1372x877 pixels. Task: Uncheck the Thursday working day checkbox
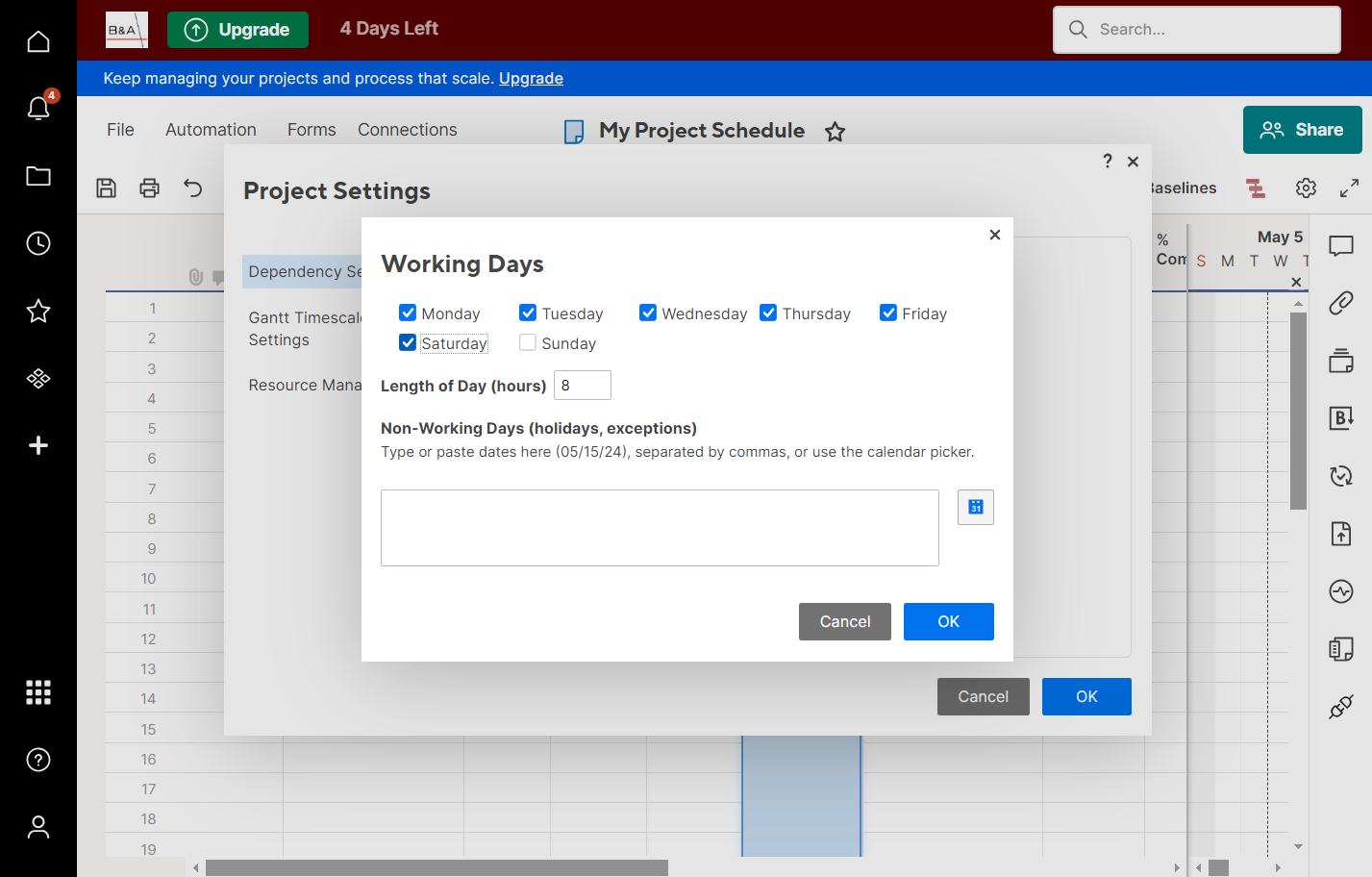point(768,313)
